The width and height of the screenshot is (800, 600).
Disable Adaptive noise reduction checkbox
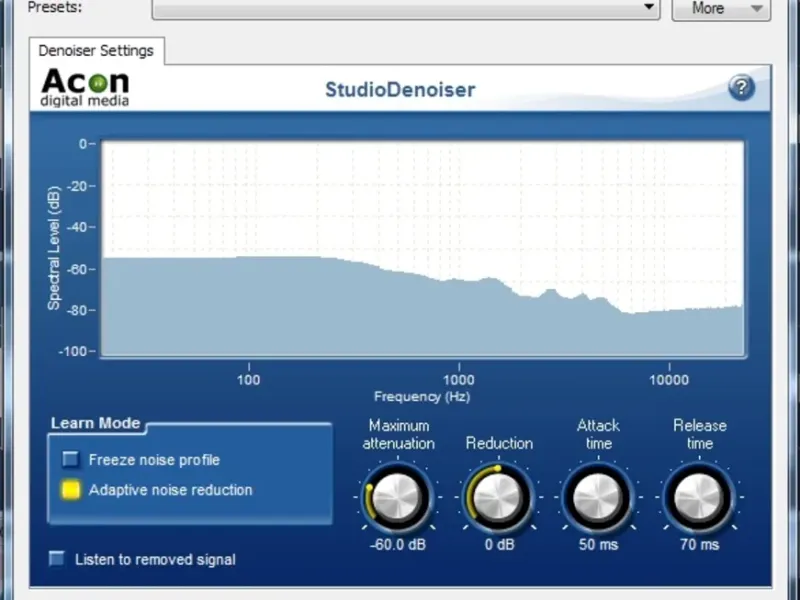pos(70,489)
